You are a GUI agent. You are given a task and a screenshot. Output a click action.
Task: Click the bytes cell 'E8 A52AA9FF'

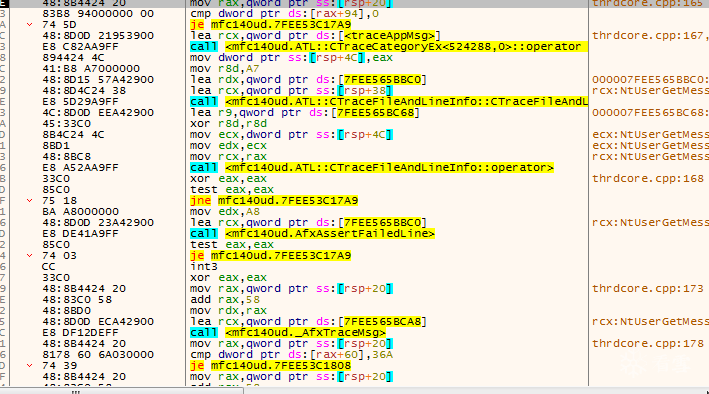80,167
